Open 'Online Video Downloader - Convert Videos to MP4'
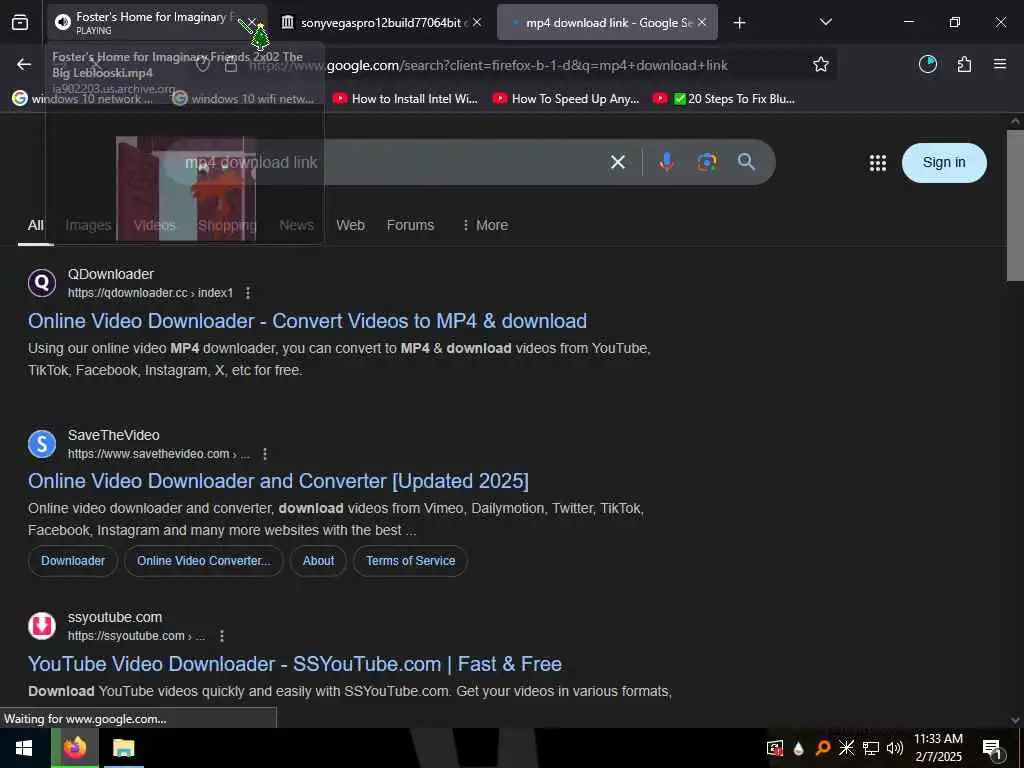Image resolution: width=1024 pixels, height=768 pixels. pyautogui.click(x=307, y=321)
